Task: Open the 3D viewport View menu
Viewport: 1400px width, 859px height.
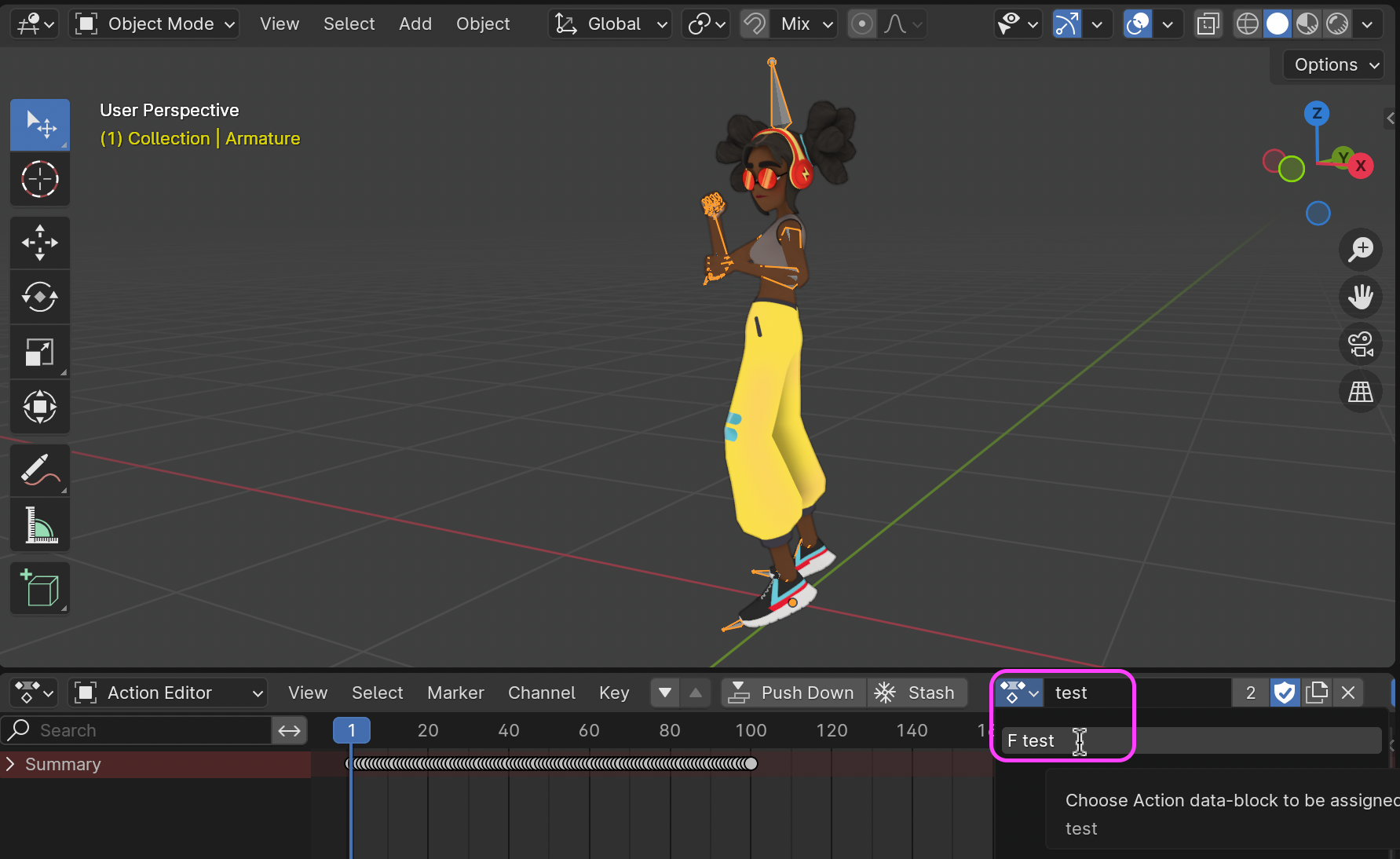Action: click(280, 24)
